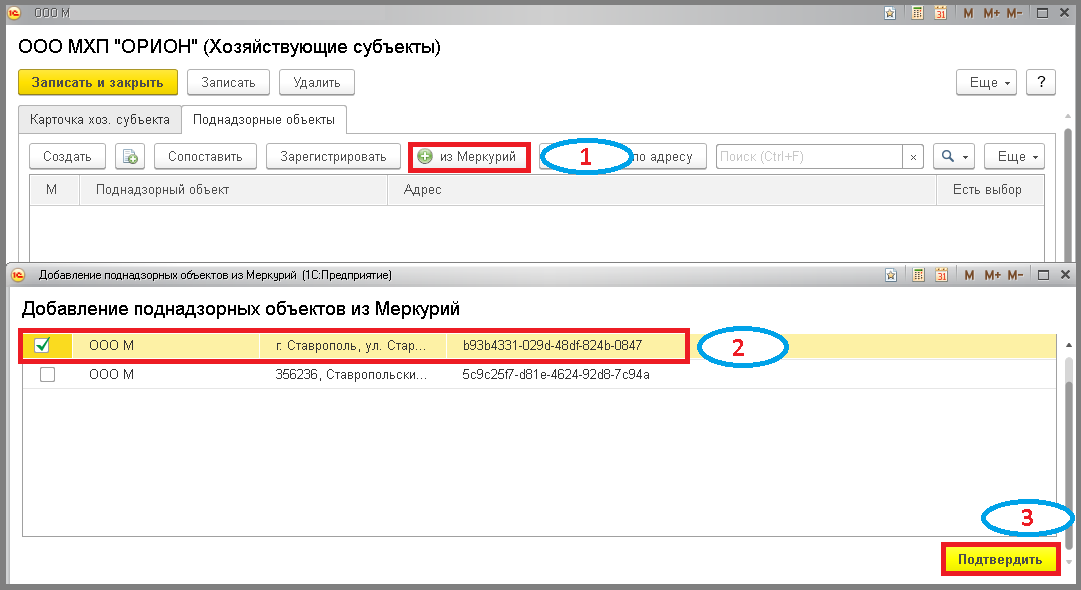Open the calculator in the Добавление dialog title bar
This screenshot has height=590, width=1081.
(x=918, y=275)
